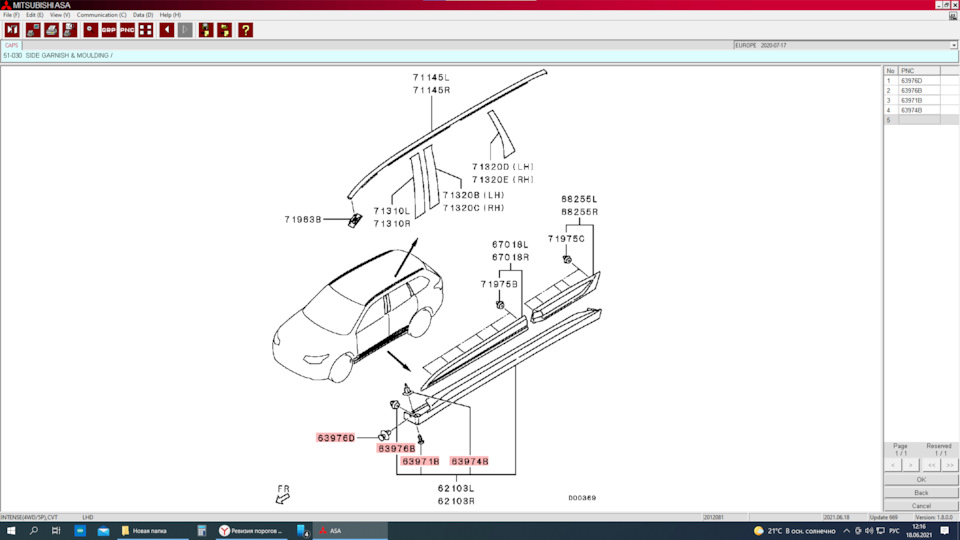960x540 pixels.
Task: Click highlighted part number 63971B in diagram
Action: pyautogui.click(x=421, y=462)
